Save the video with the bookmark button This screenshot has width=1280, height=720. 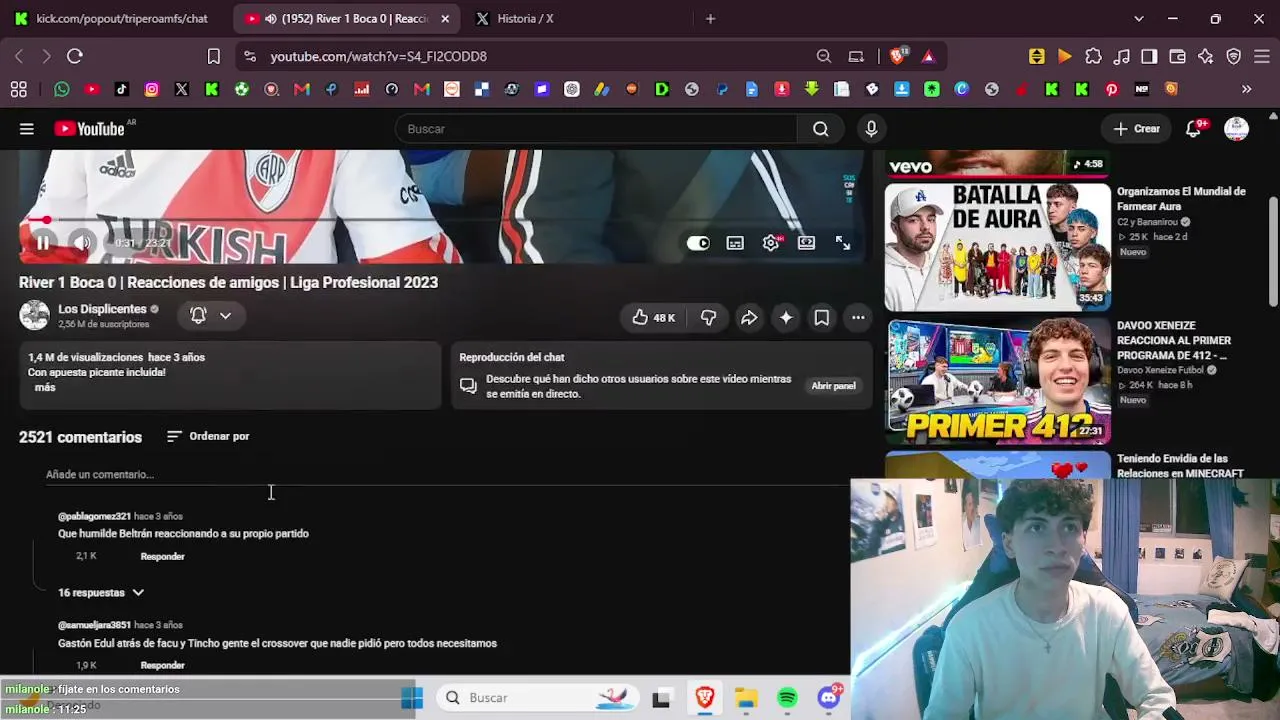coord(821,318)
